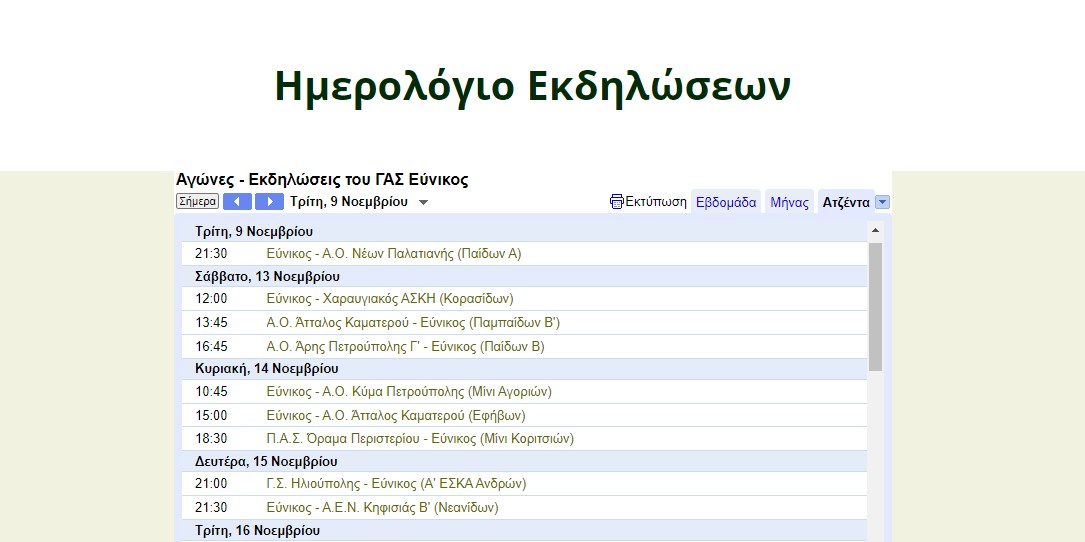The width and height of the screenshot is (1085, 542).
Task: Open event Γ.Σ. Ηλιούπολης - Εύνικος
Action: pyautogui.click(x=395, y=484)
